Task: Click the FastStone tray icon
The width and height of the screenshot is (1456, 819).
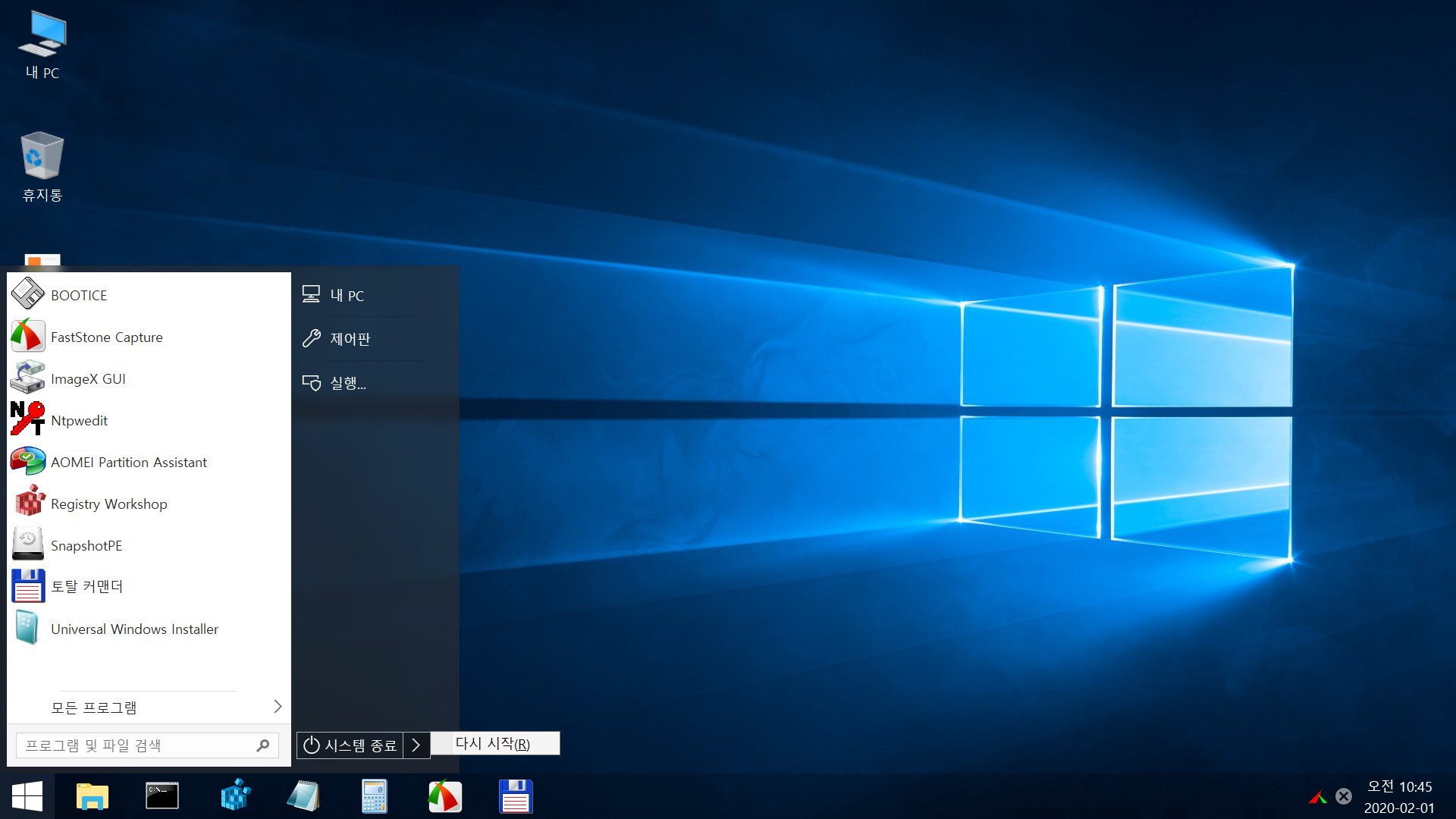Action: (1318, 796)
